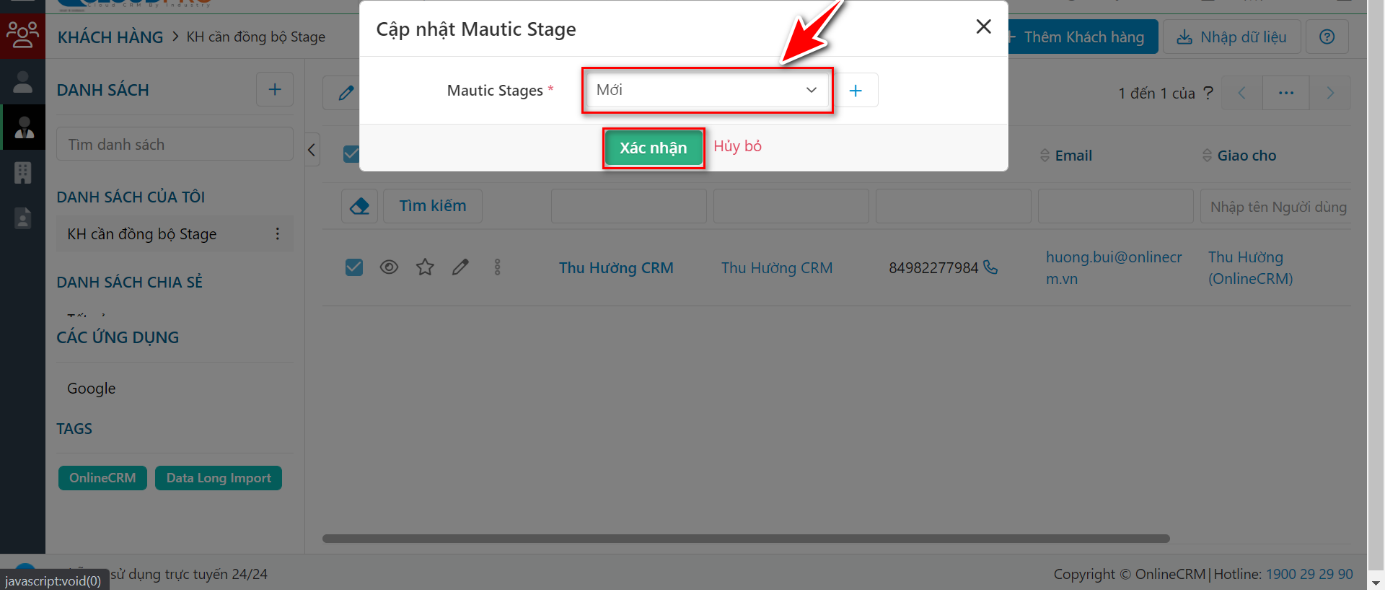The height and width of the screenshot is (590, 1385).
Task: Mark Thu Hường CRM as favorite with star
Action: (424, 266)
